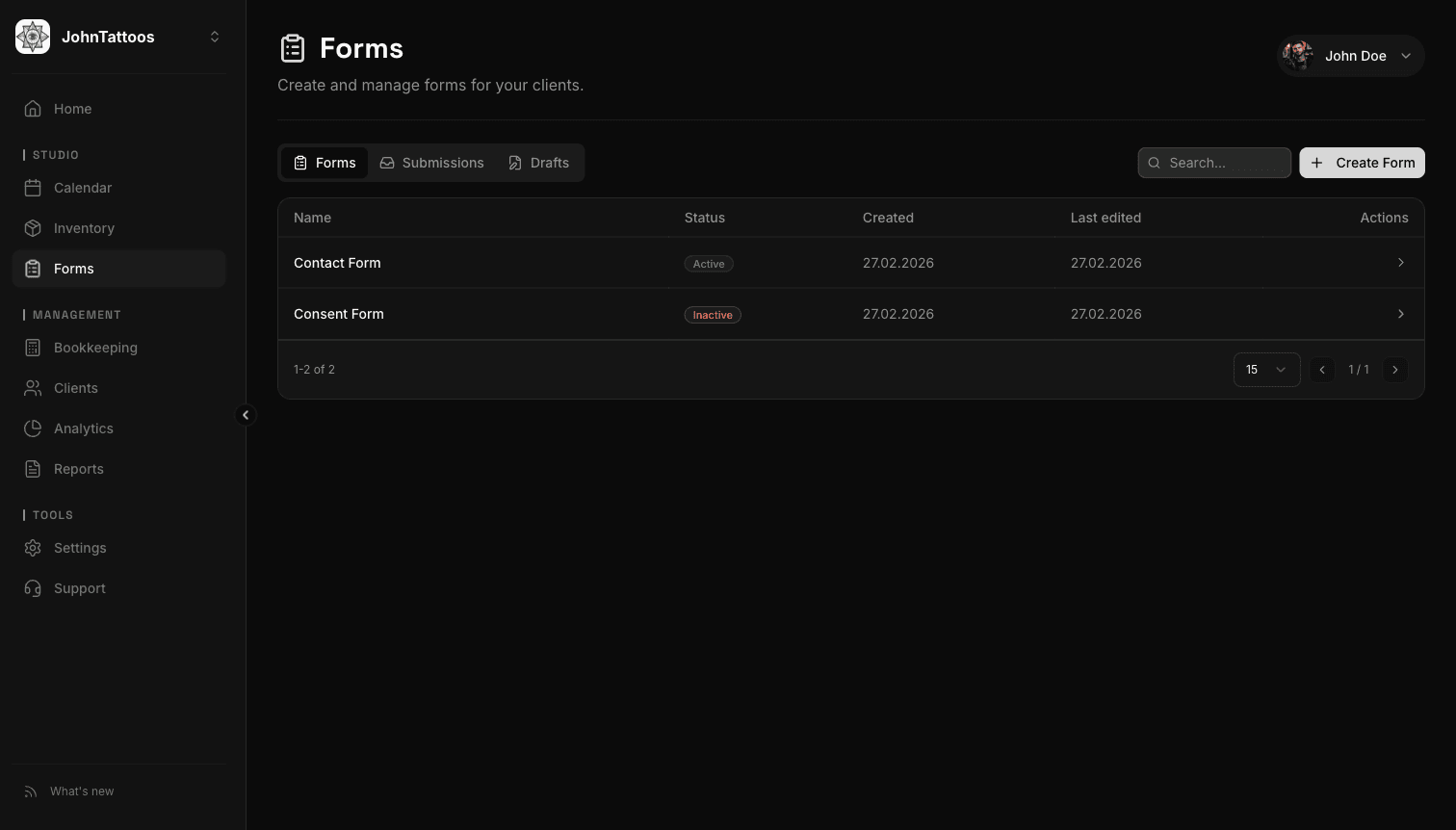Click the large Forms header clipboard icon
The image size is (1456, 830).
tap(293, 48)
